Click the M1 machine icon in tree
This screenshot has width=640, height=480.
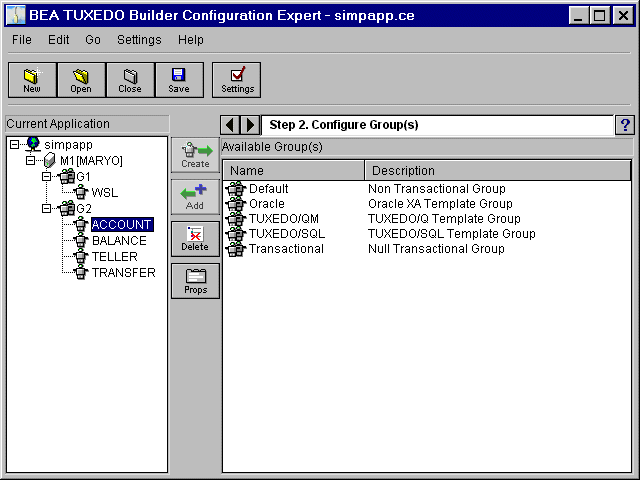pyautogui.click(x=49, y=160)
